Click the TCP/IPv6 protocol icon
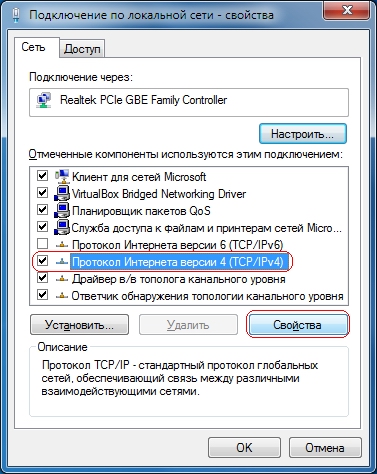This screenshot has height=474, width=377. pos(62,245)
